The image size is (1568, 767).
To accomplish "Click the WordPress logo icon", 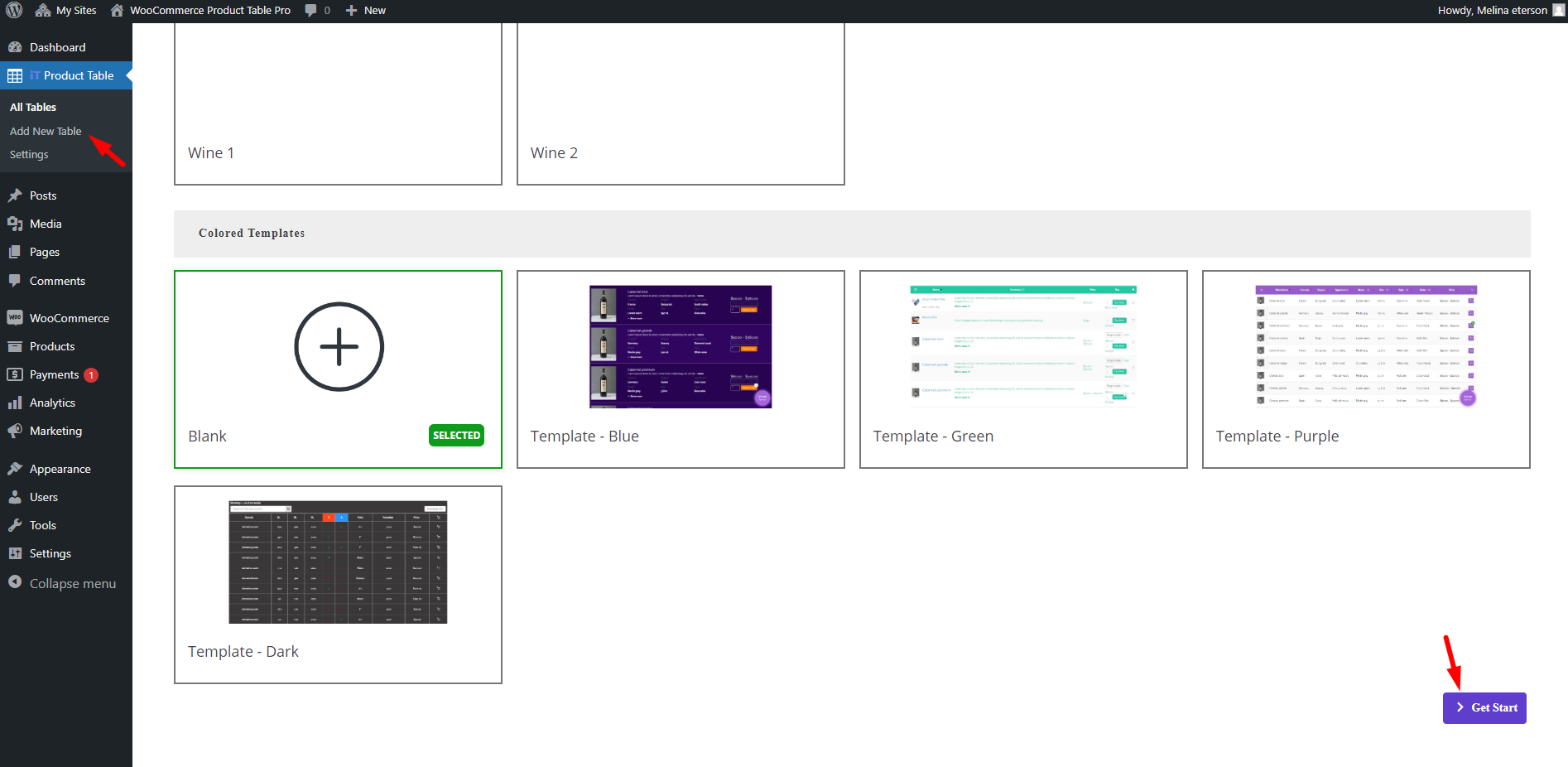I will (x=14, y=10).
